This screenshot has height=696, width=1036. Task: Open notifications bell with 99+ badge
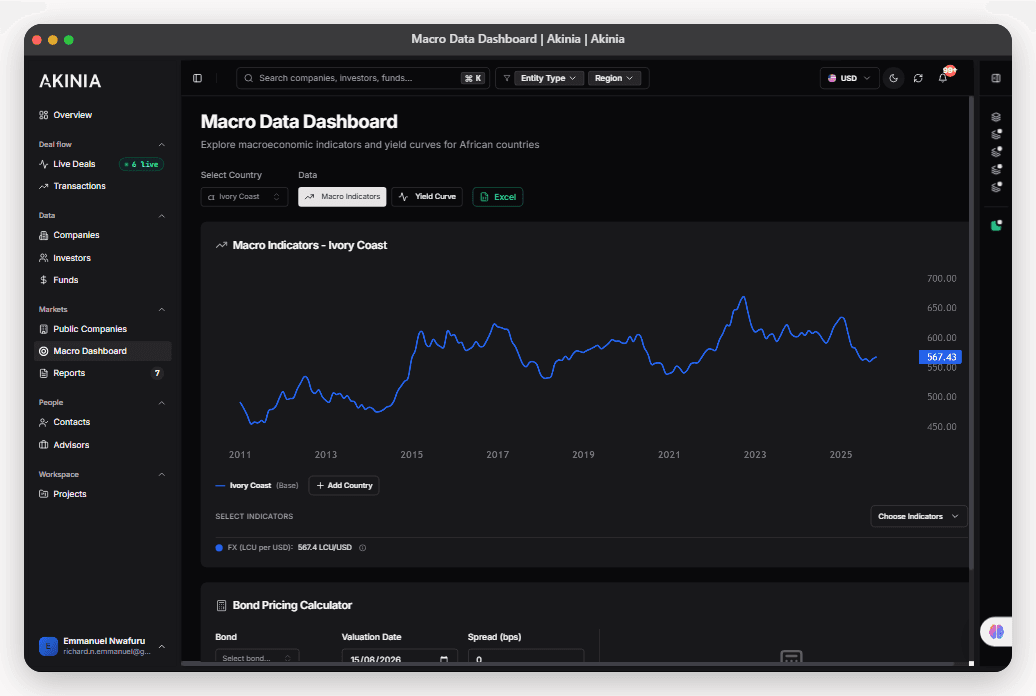pos(943,78)
